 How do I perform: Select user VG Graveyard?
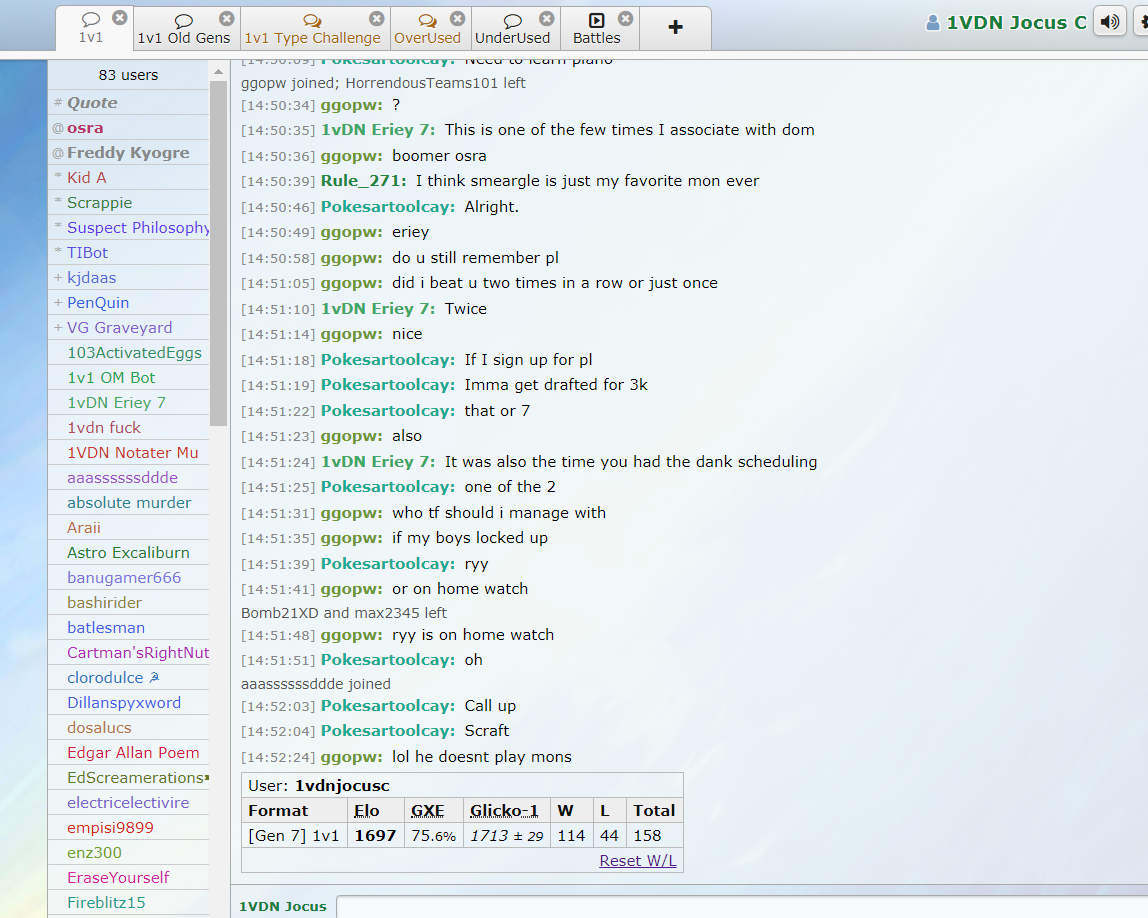pos(129,327)
